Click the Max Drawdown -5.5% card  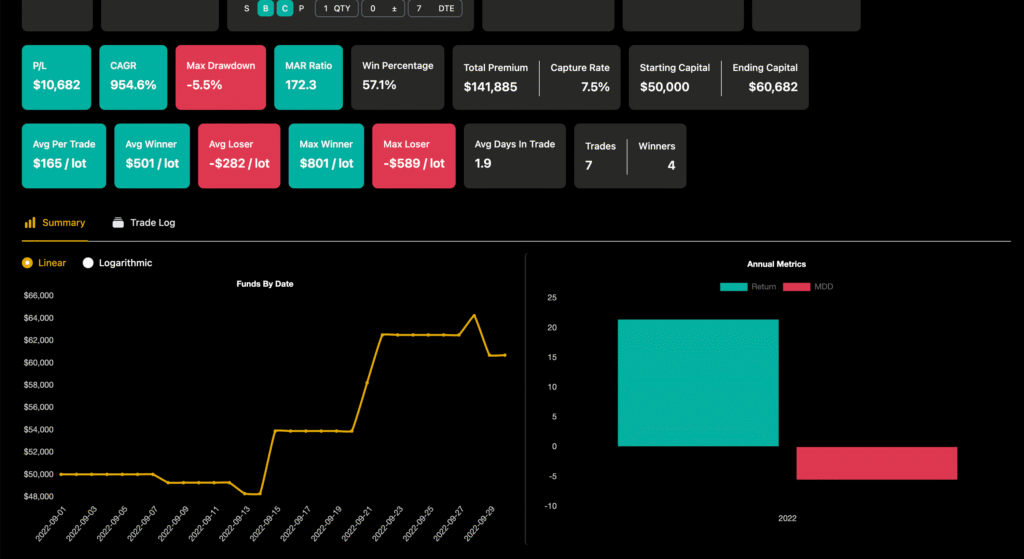[221, 77]
